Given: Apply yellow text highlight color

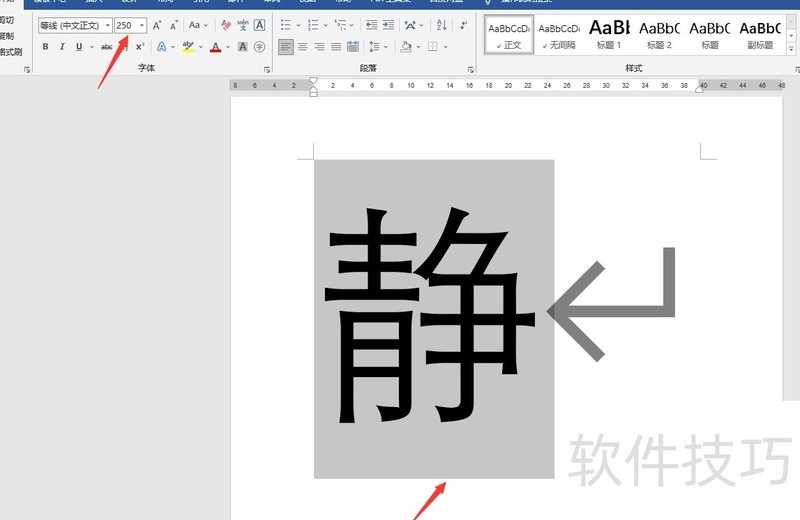Looking at the screenshot, I should point(188,47).
